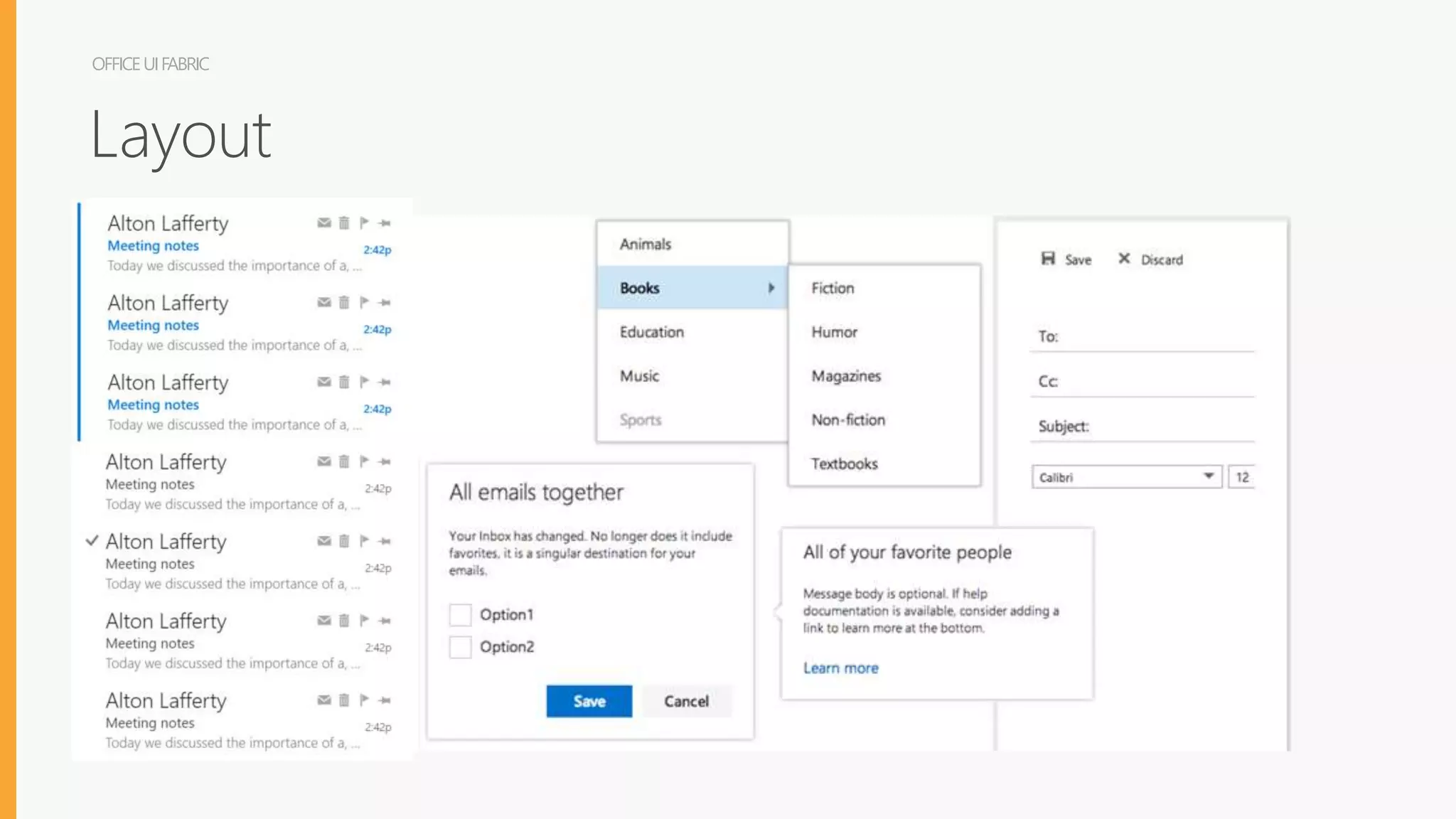Delete the checked Alton Lafferty message using the trash icon
The image size is (1456, 819).
click(344, 541)
